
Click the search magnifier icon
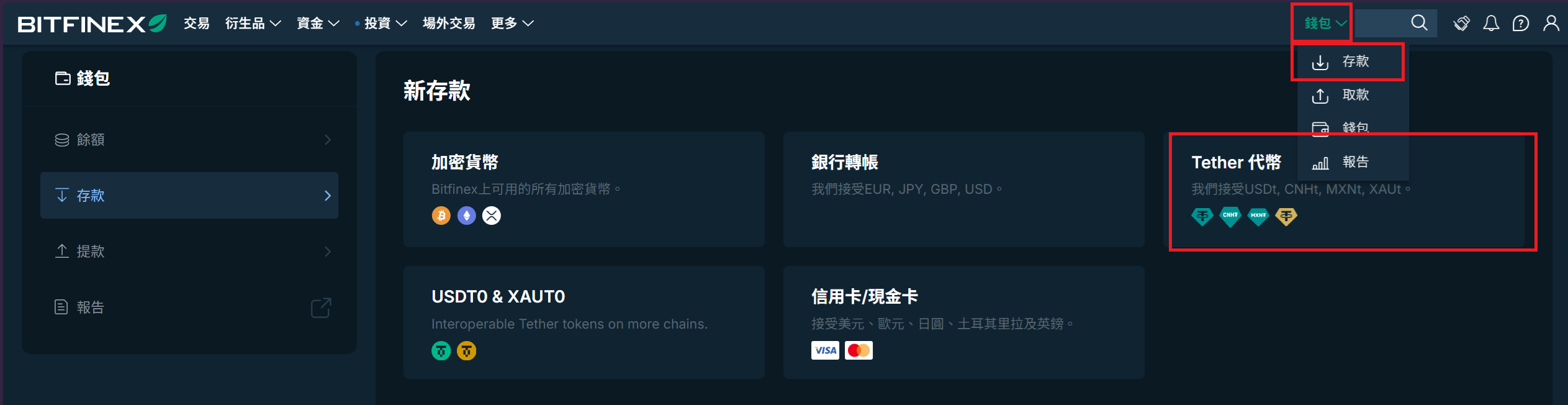pyautogui.click(x=1419, y=23)
